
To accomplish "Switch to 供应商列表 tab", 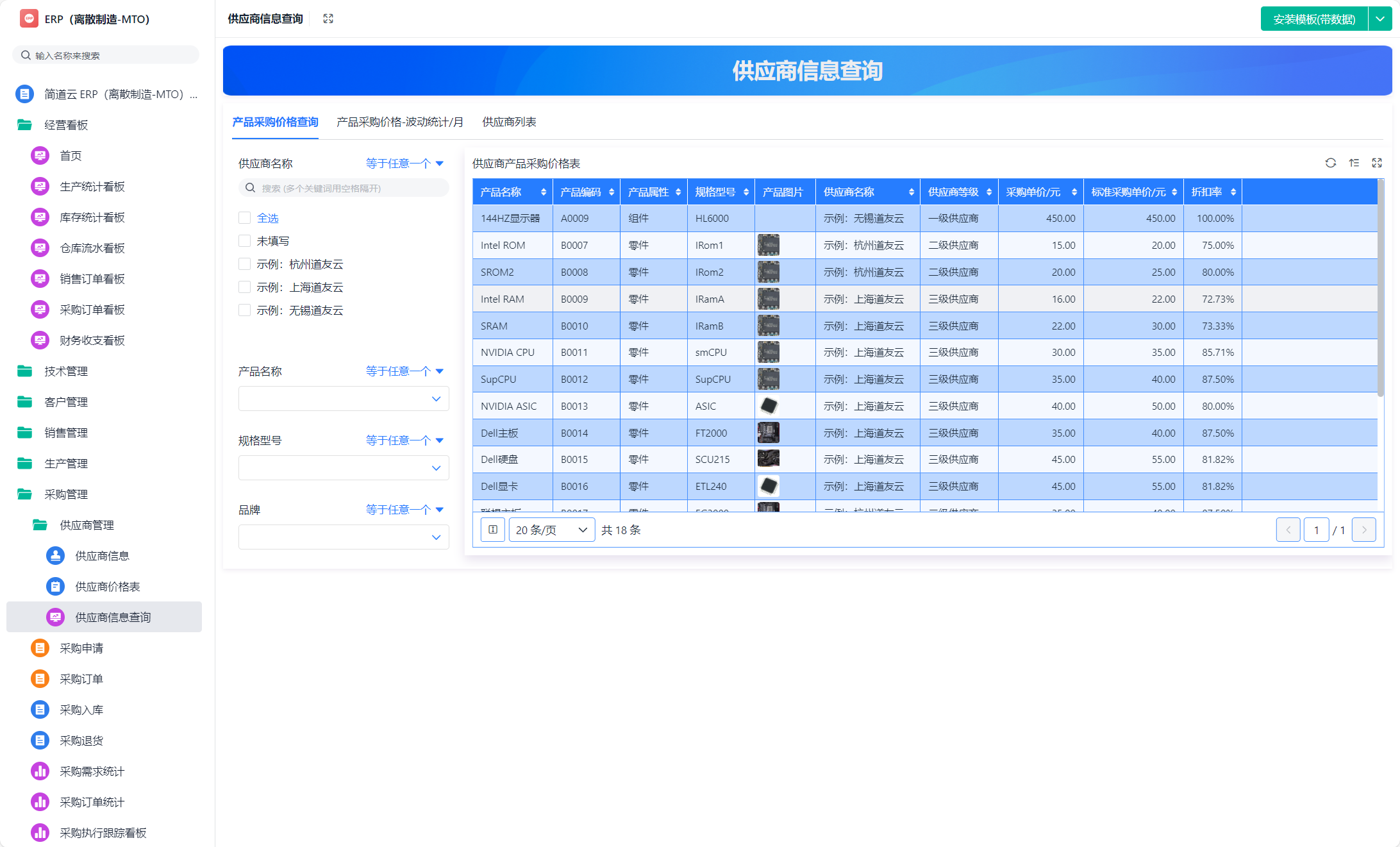I will click(509, 122).
